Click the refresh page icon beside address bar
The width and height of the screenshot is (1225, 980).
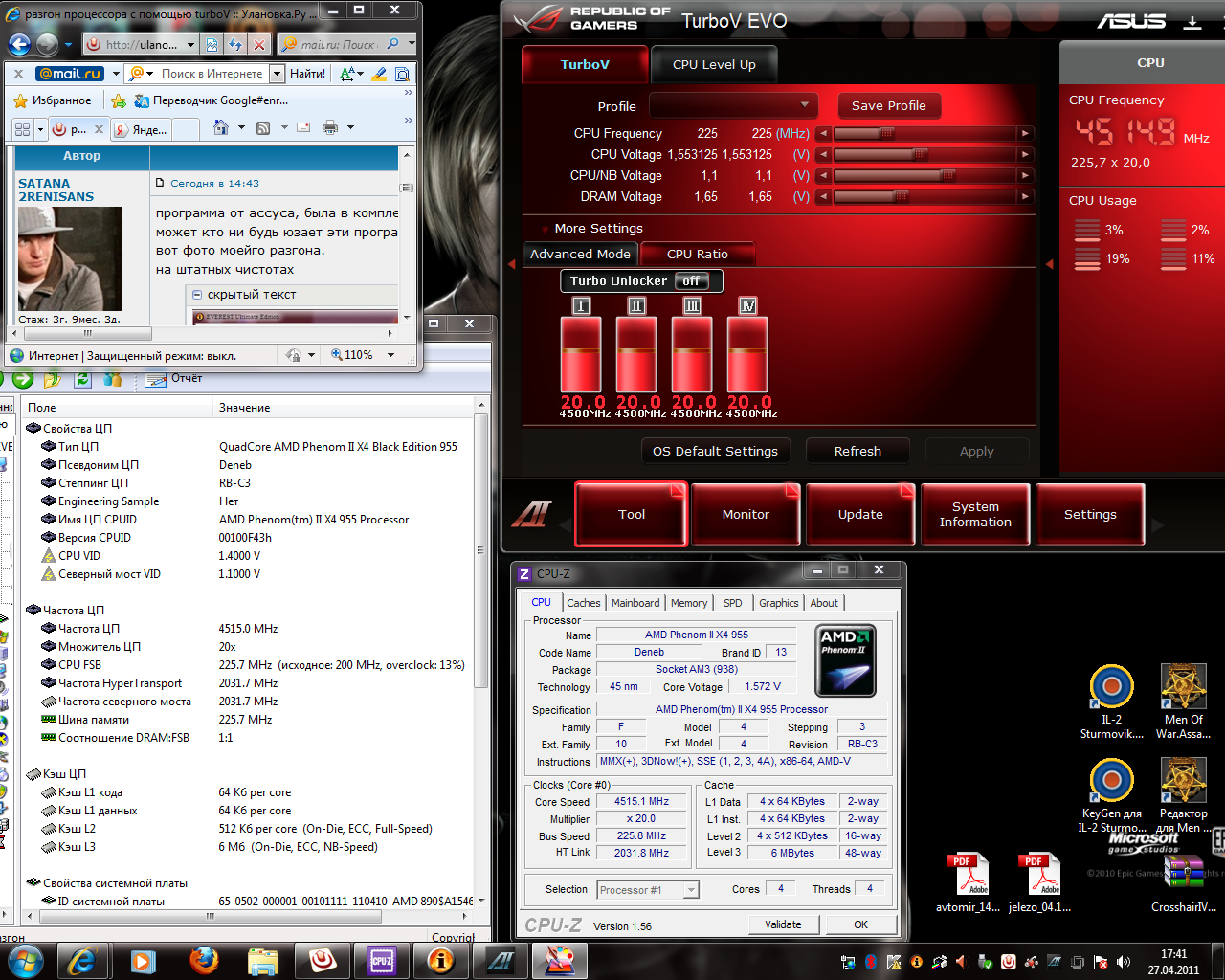point(235,44)
